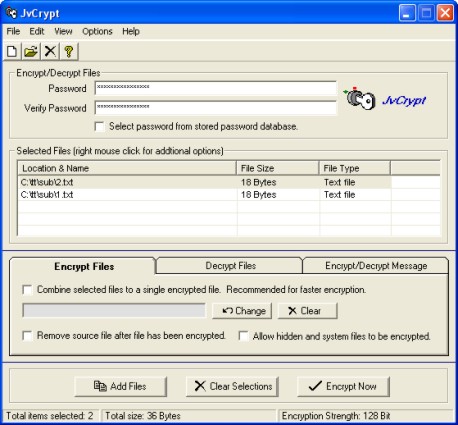Click the Total items selected status entry
The height and width of the screenshot is (425, 458).
pyautogui.click(x=50, y=416)
